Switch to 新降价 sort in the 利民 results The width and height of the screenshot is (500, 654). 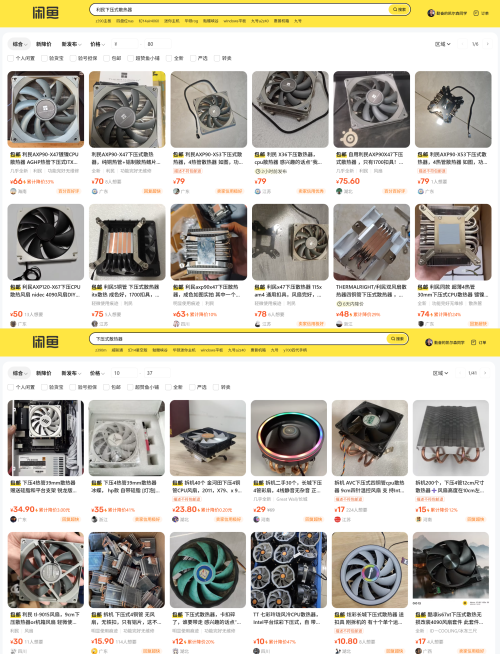[x=43, y=44]
